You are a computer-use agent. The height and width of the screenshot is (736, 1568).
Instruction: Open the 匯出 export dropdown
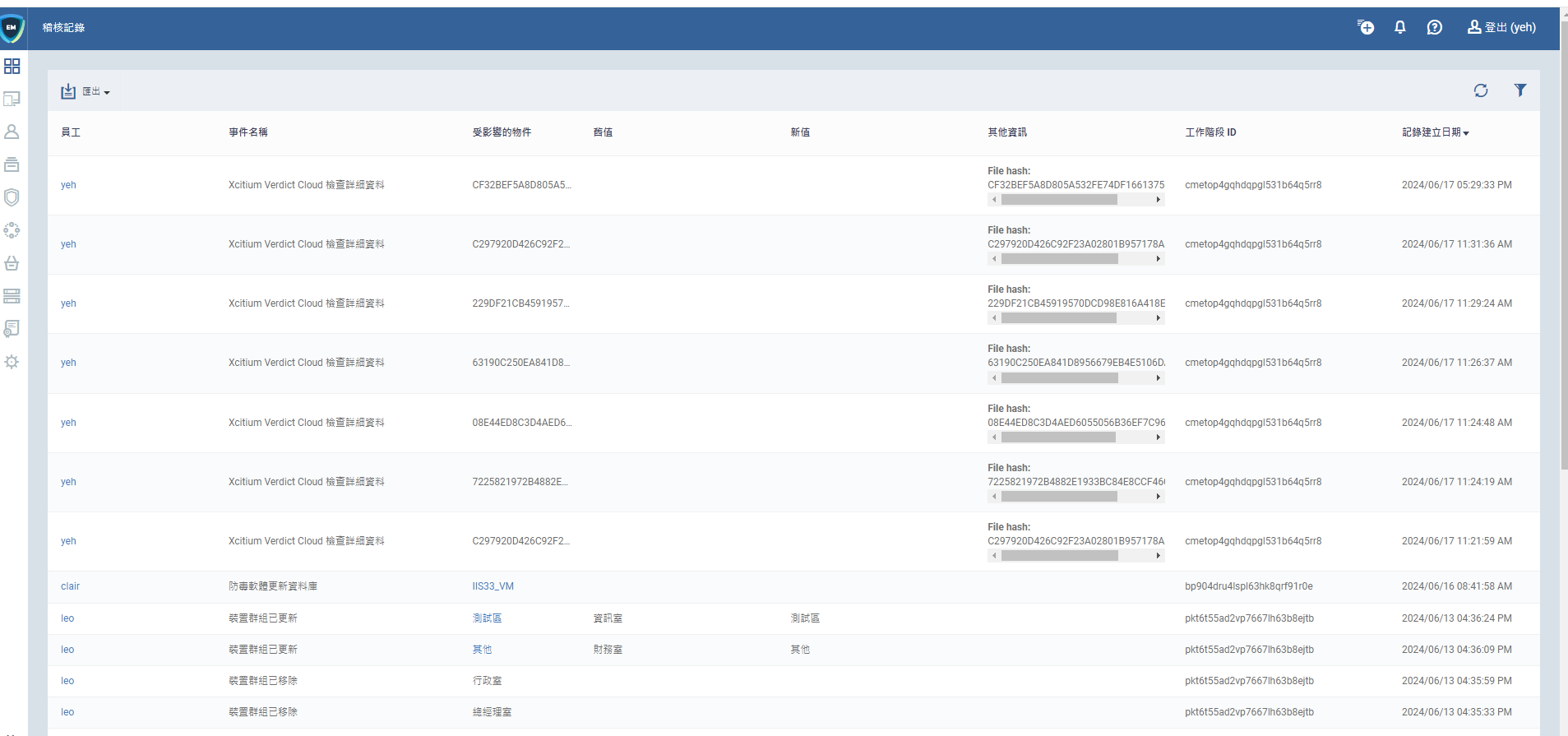[x=86, y=91]
